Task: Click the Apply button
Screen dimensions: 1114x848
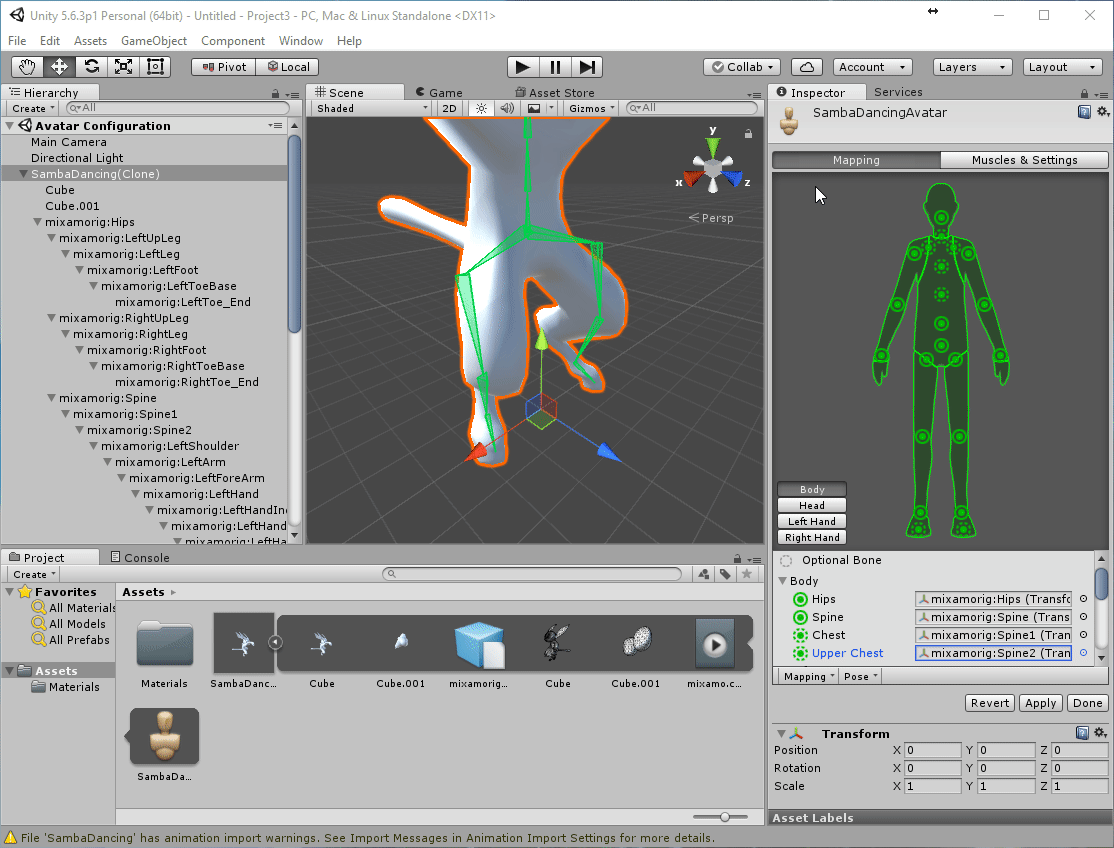Action: [x=1040, y=703]
